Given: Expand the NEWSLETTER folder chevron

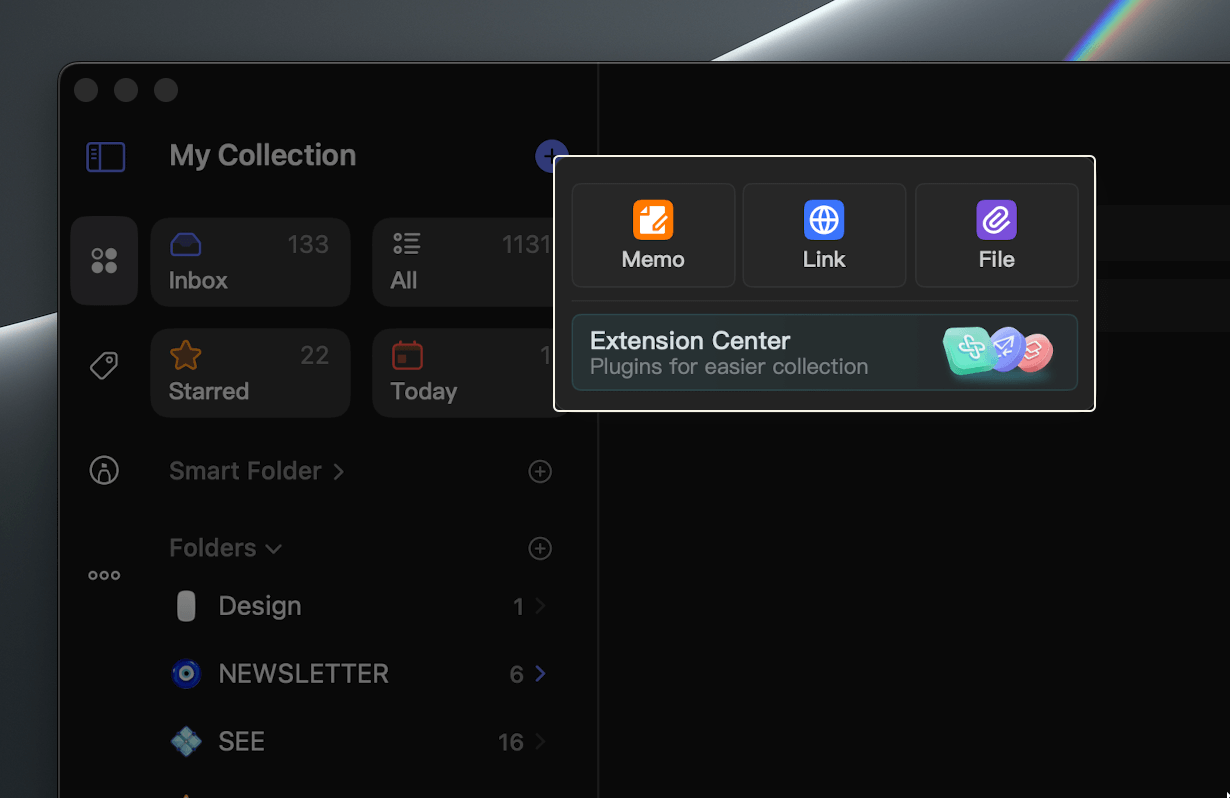Looking at the screenshot, I should [x=540, y=674].
